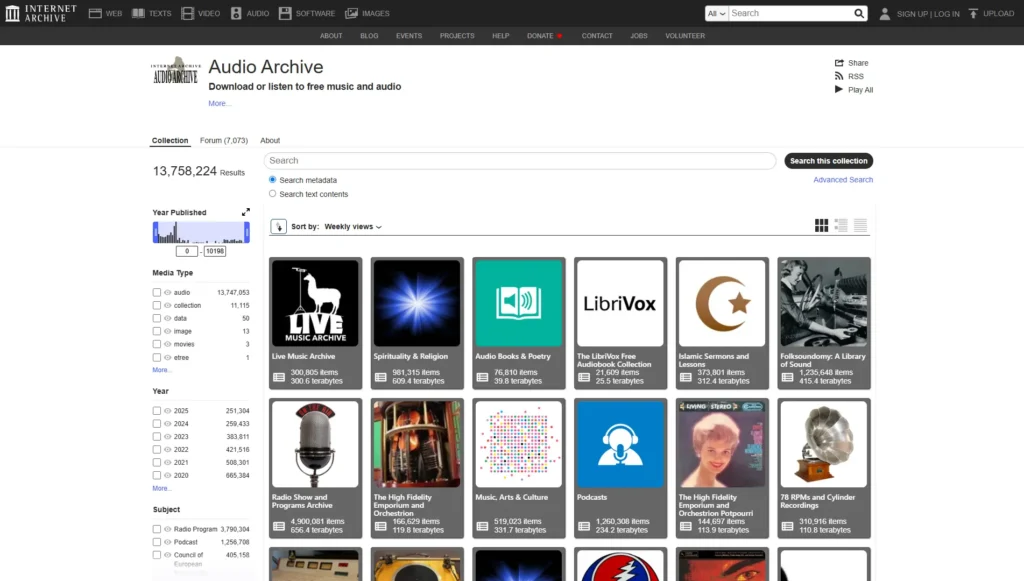Check the data media type checkbox

pos(157,319)
